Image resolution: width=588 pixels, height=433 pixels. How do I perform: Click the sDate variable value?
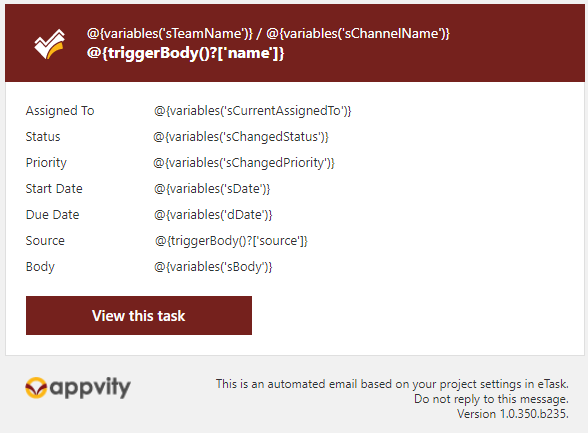[x=212, y=189]
